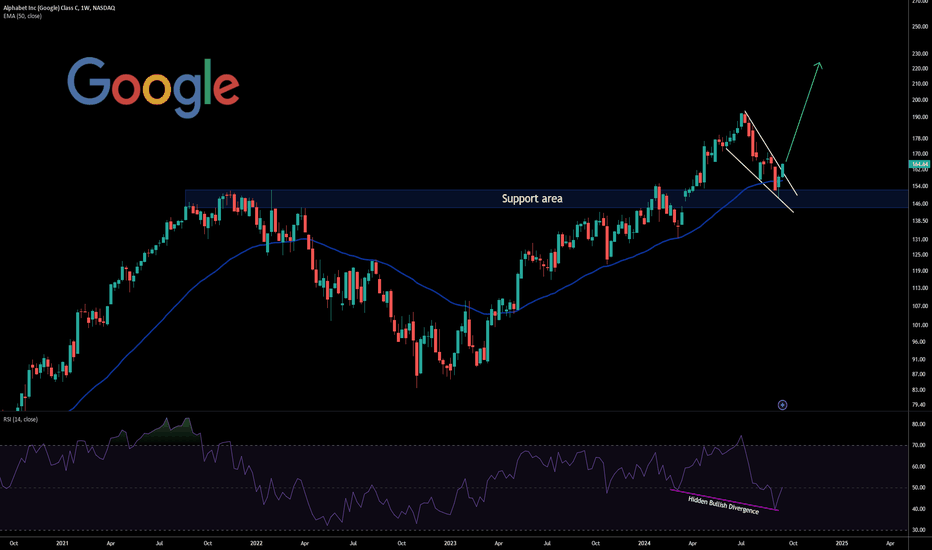Click the 2021 label on the time axis
932x550 pixels.
coord(62,543)
